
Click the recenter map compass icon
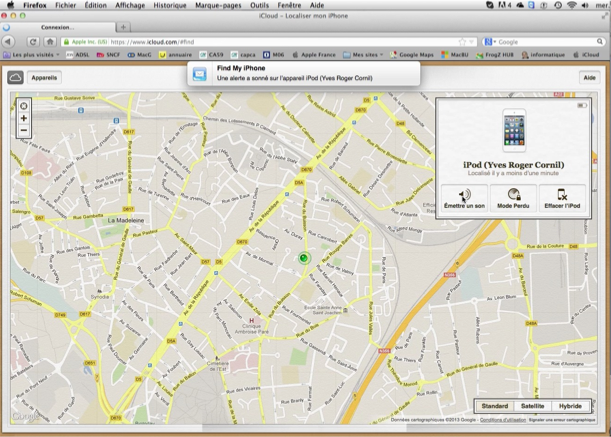pyautogui.click(x=24, y=106)
